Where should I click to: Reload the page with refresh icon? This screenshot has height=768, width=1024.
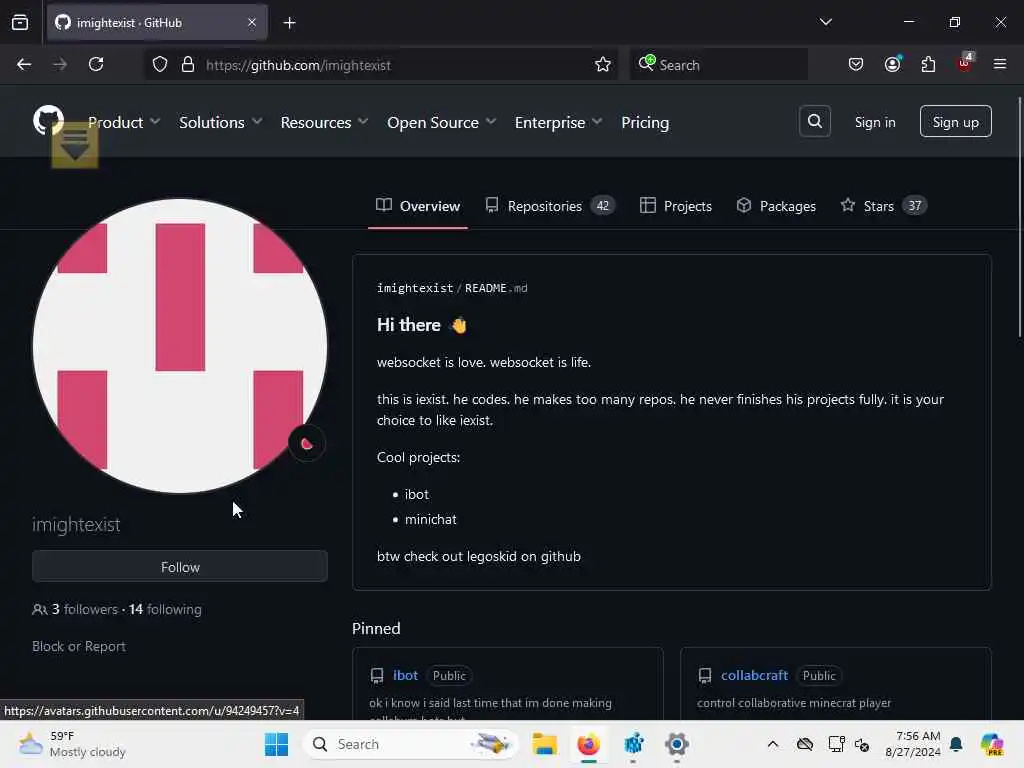(x=96, y=65)
